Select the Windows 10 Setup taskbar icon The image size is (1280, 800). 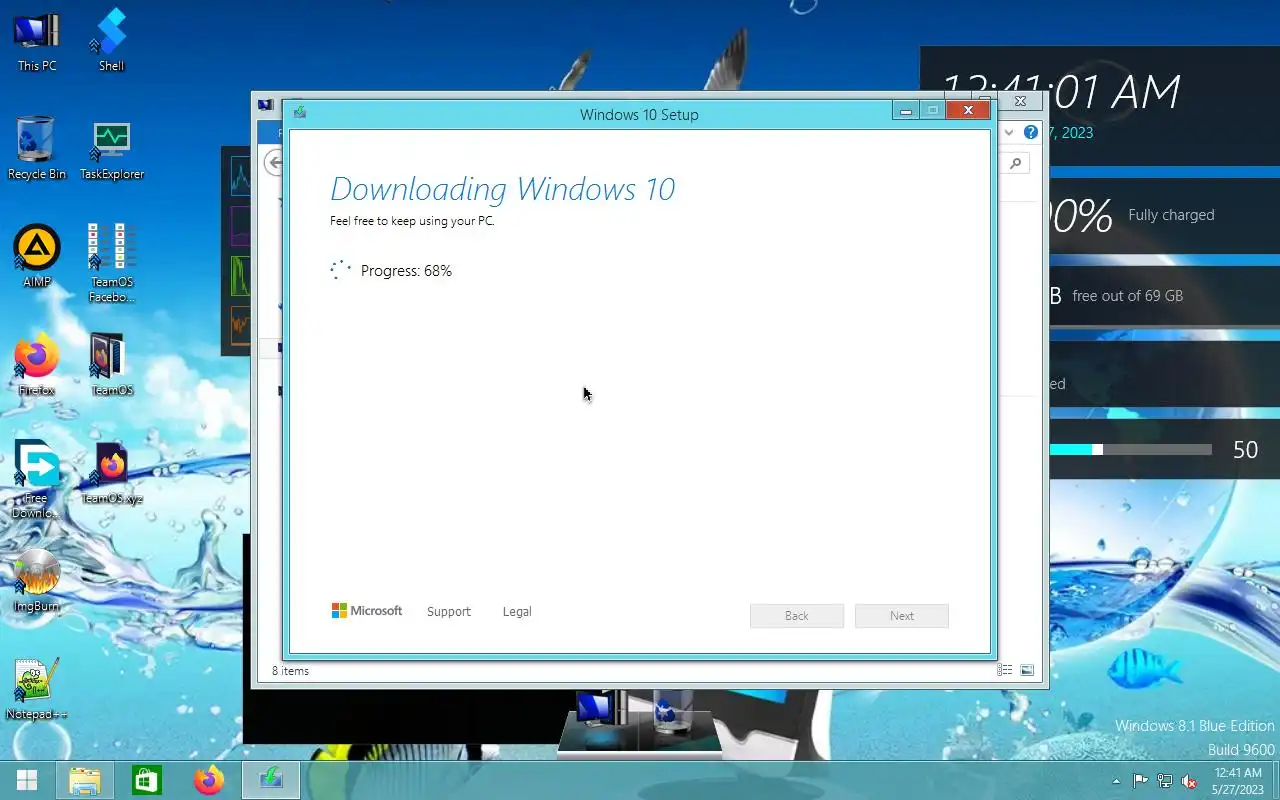(270, 780)
